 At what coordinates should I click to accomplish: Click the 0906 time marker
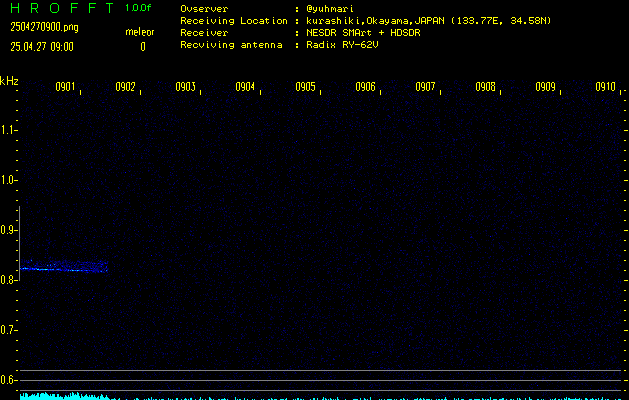tap(365, 87)
